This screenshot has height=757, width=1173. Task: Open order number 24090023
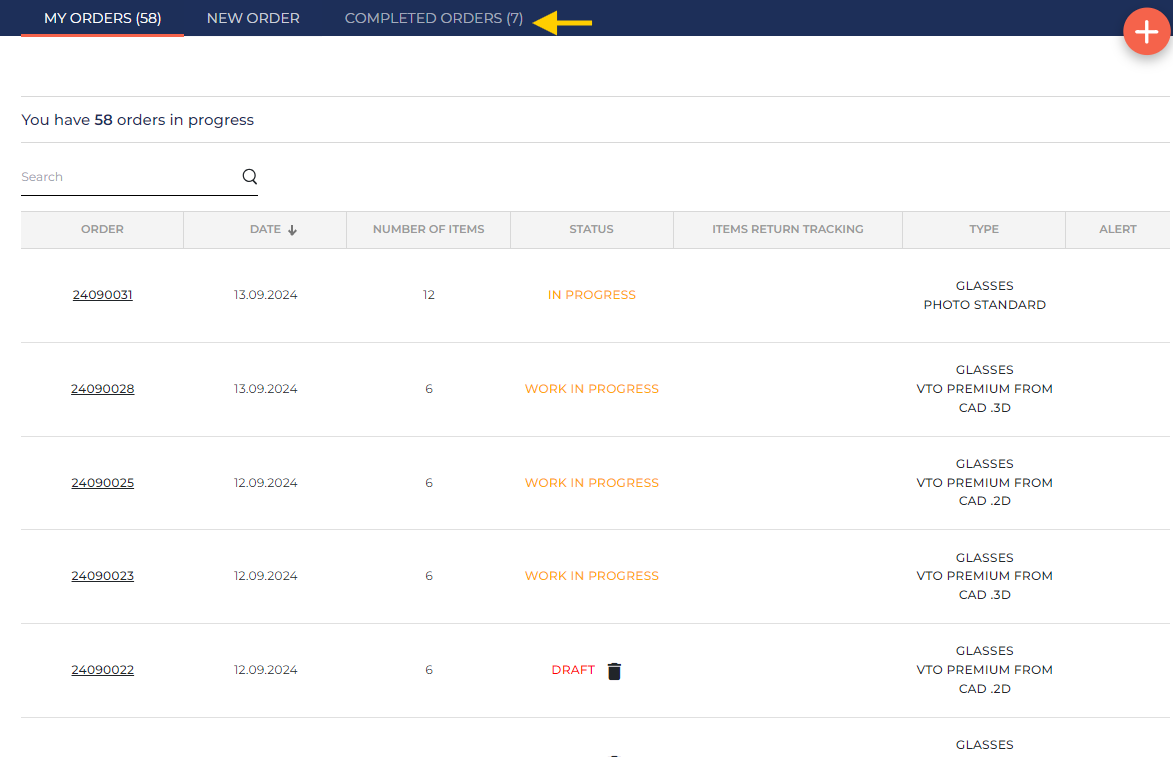[102, 576]
